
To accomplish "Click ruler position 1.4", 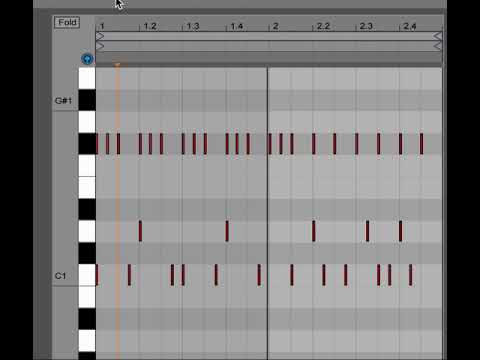I will pyautogui.click(x=236, y=26).
